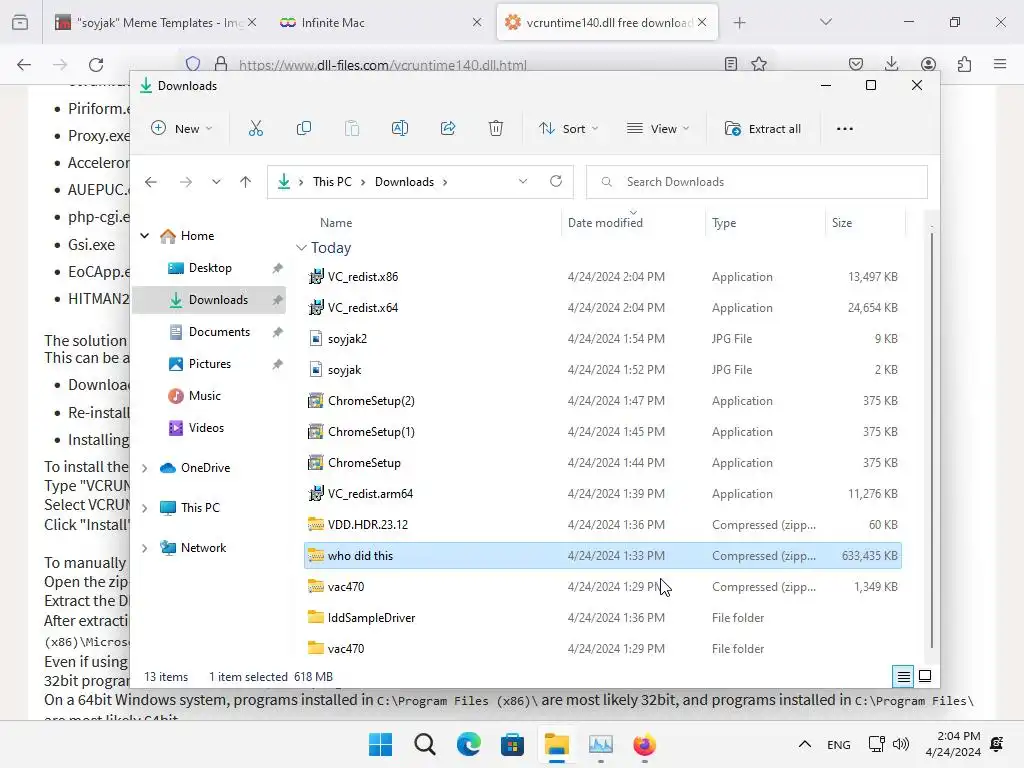Expand the OneDrive tree node
This screenshot has width=1024, height=768.
[144, 468]
